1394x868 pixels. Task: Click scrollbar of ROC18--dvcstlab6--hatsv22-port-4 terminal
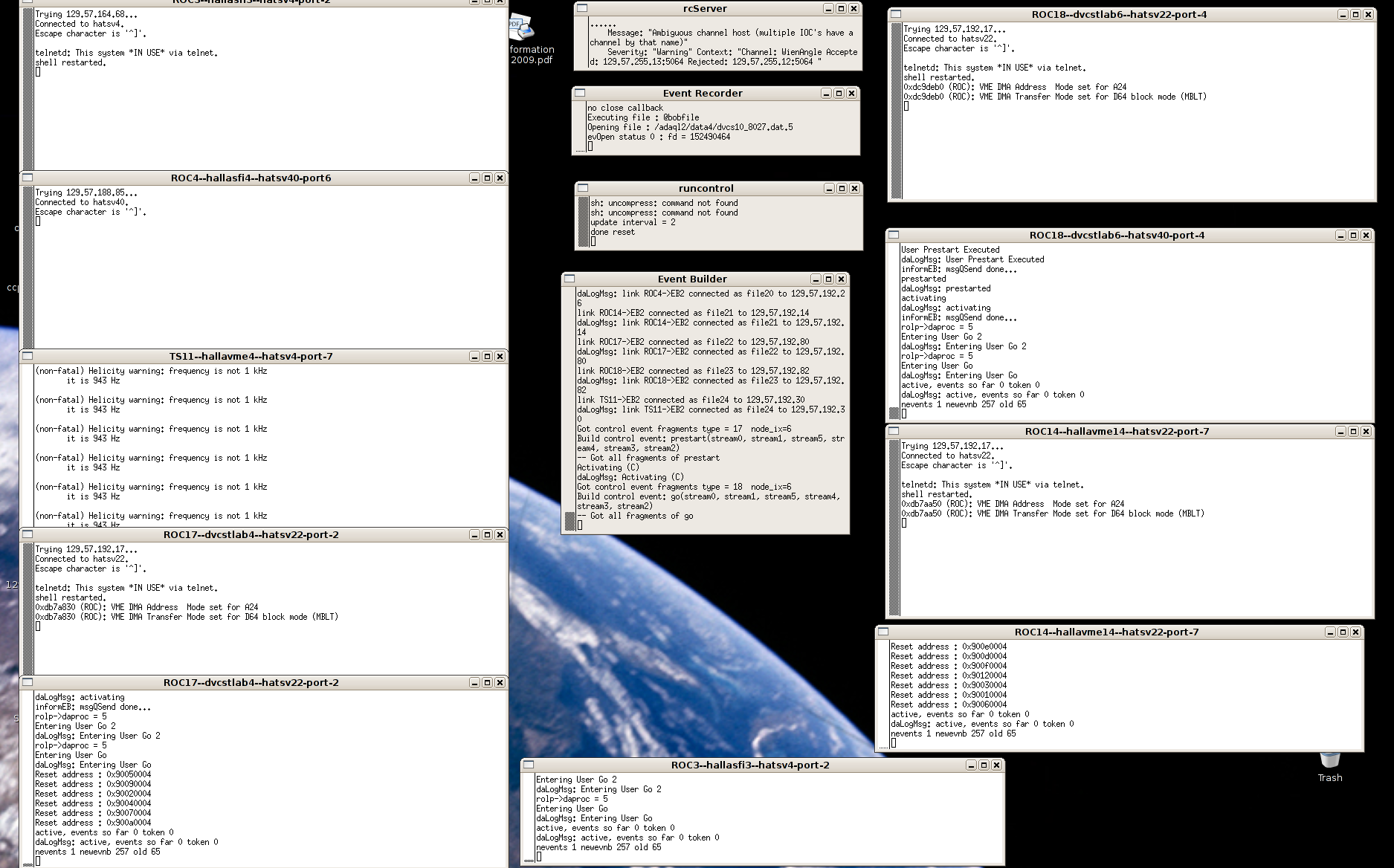point(897,111)
